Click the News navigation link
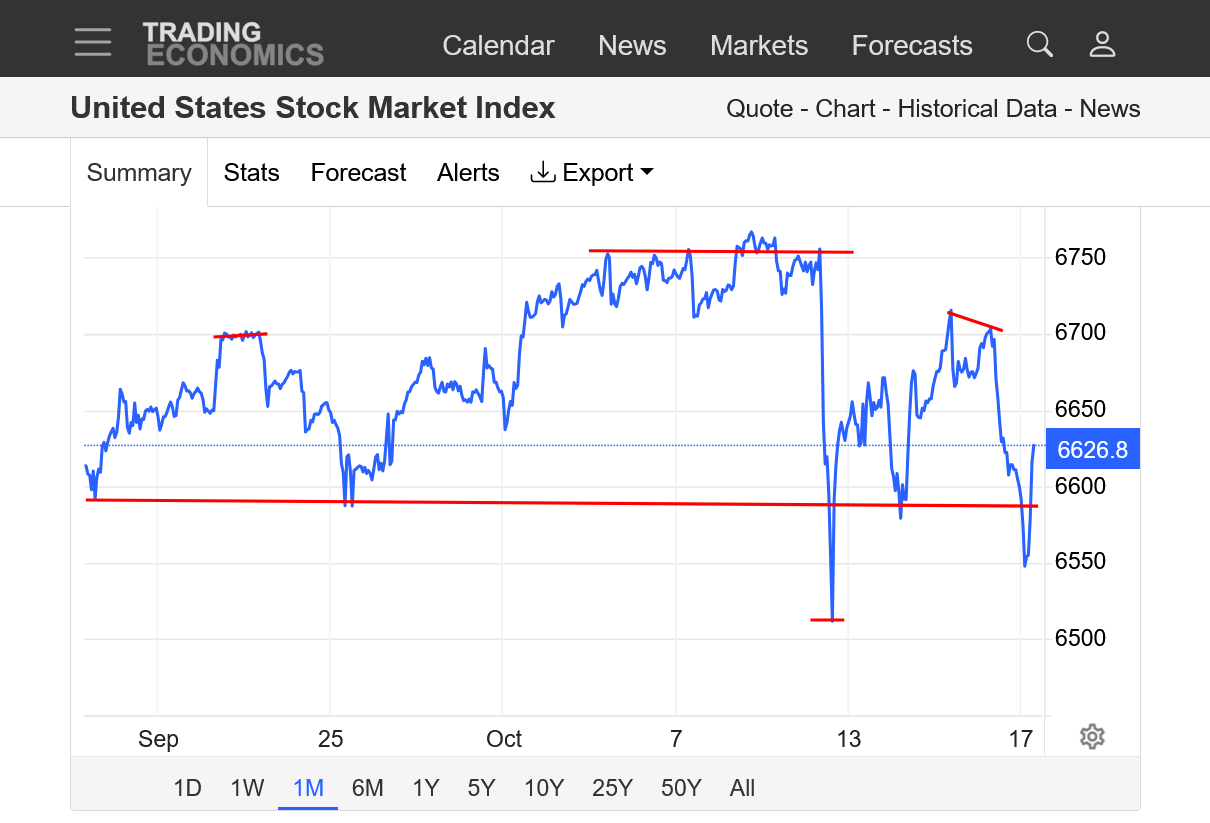 click(x=632, y=46)
